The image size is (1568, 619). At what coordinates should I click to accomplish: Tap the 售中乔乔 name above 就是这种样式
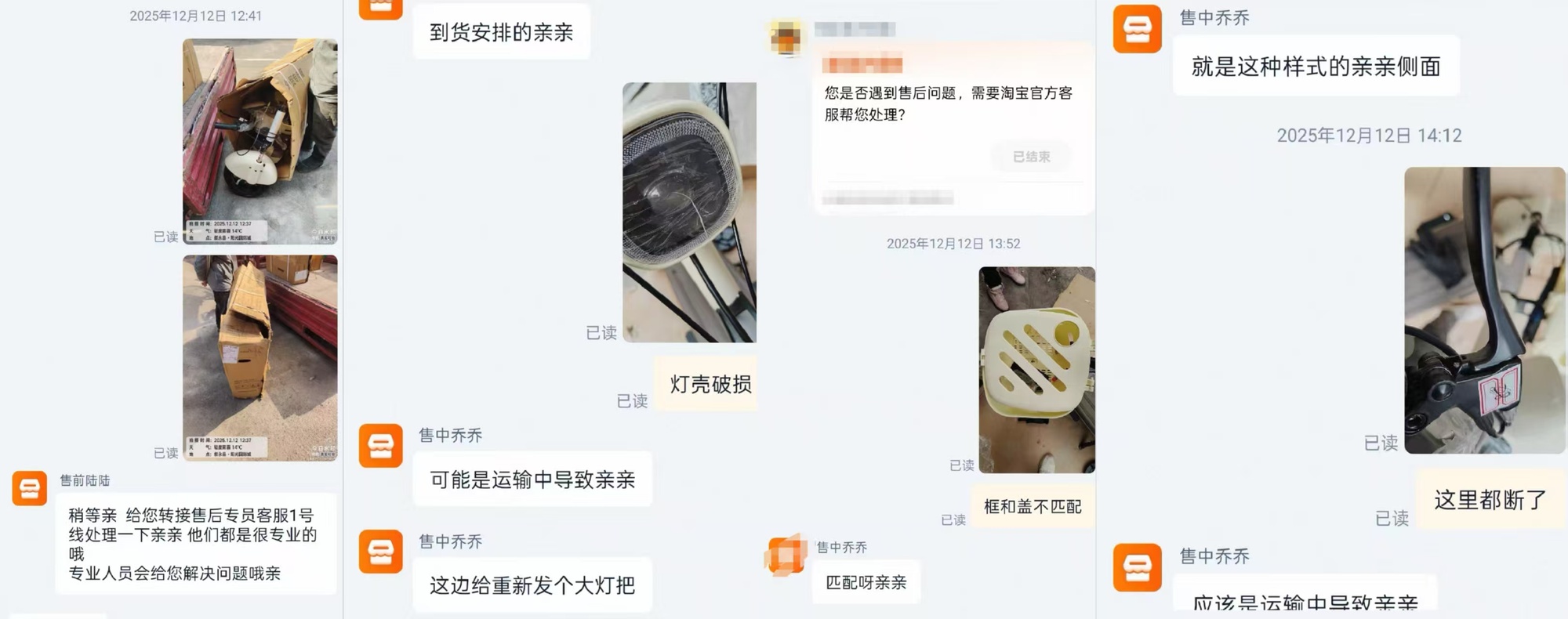coord(1214,18)
